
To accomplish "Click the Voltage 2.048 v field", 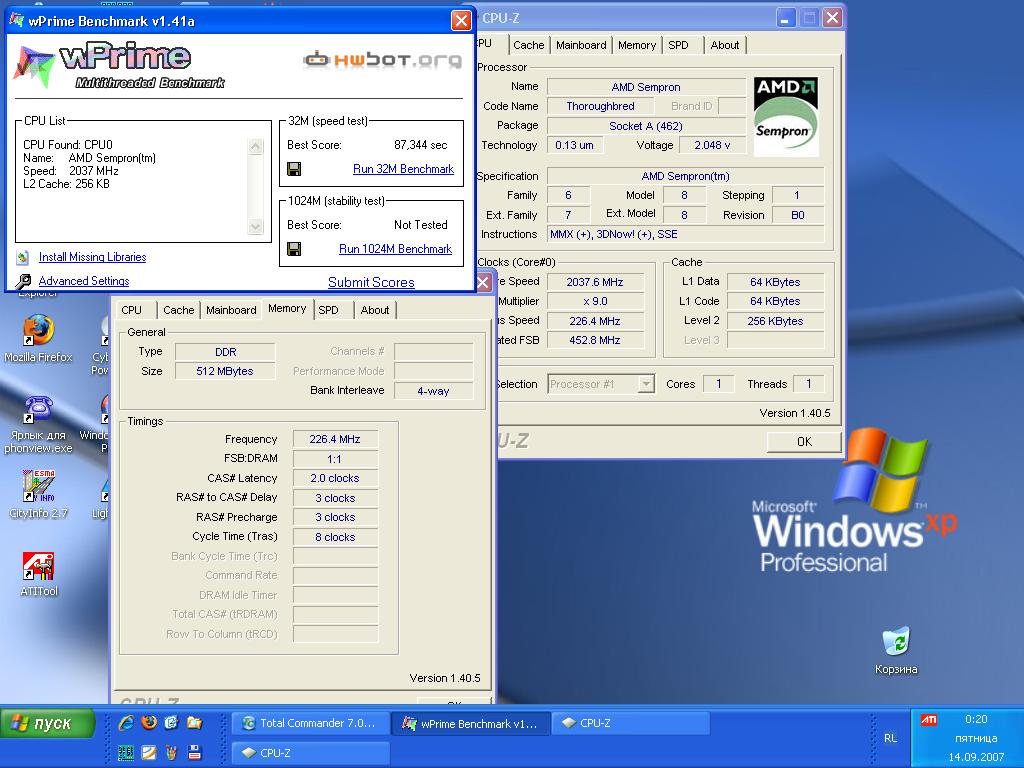I will [x=712, y=145].
